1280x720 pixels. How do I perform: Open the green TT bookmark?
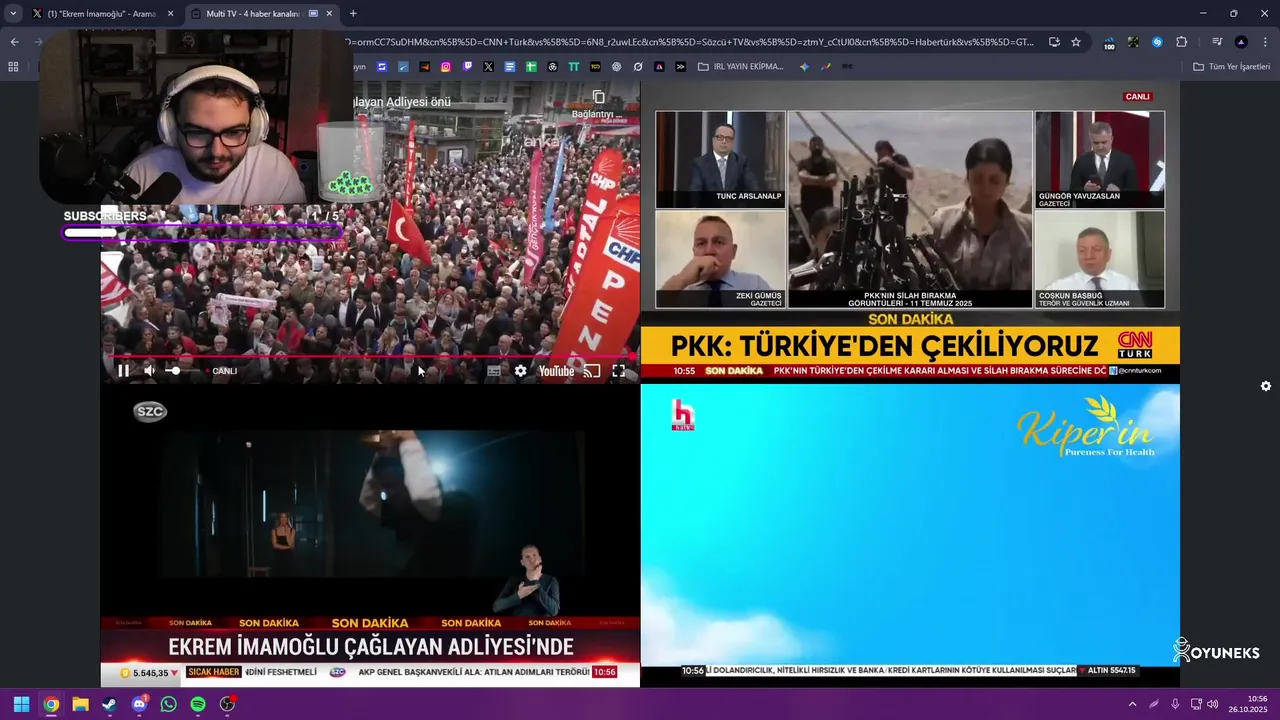click(574, 67)
